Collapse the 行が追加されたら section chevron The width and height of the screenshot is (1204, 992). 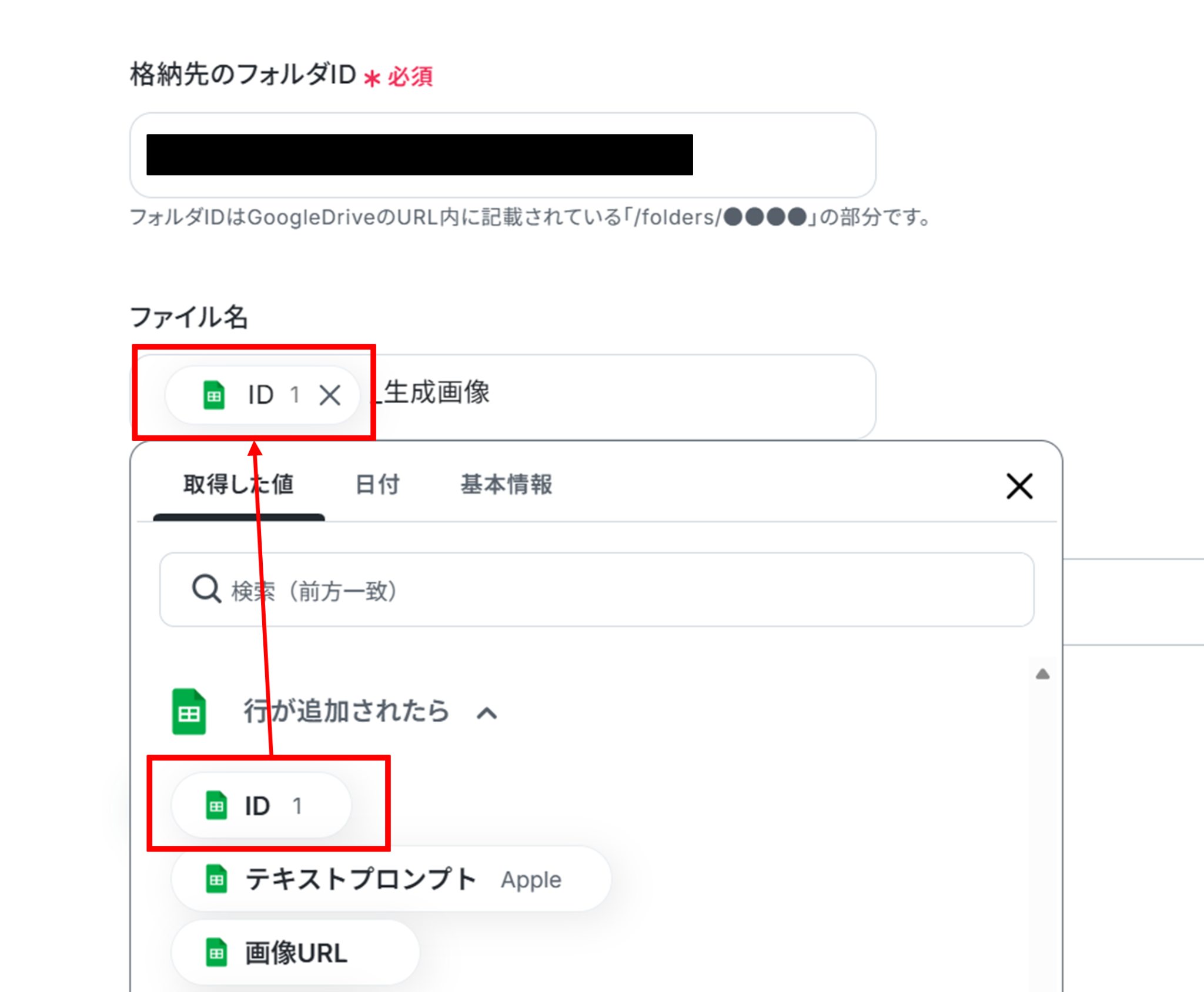pos(487,713)
